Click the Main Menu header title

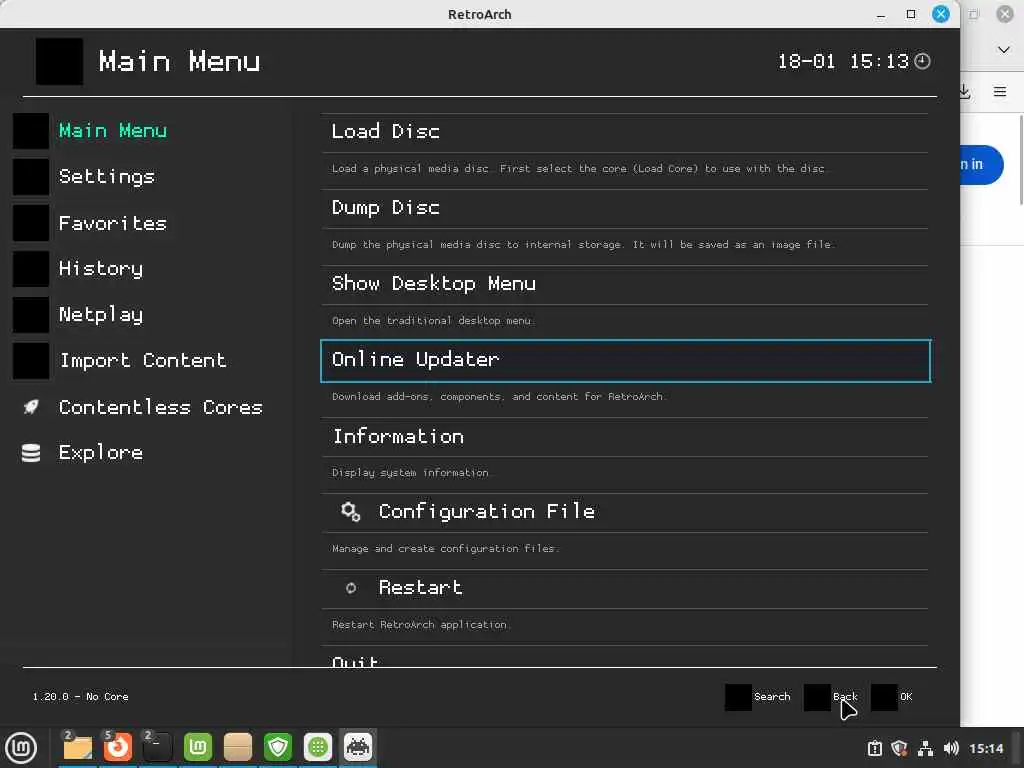coord(180,61)
